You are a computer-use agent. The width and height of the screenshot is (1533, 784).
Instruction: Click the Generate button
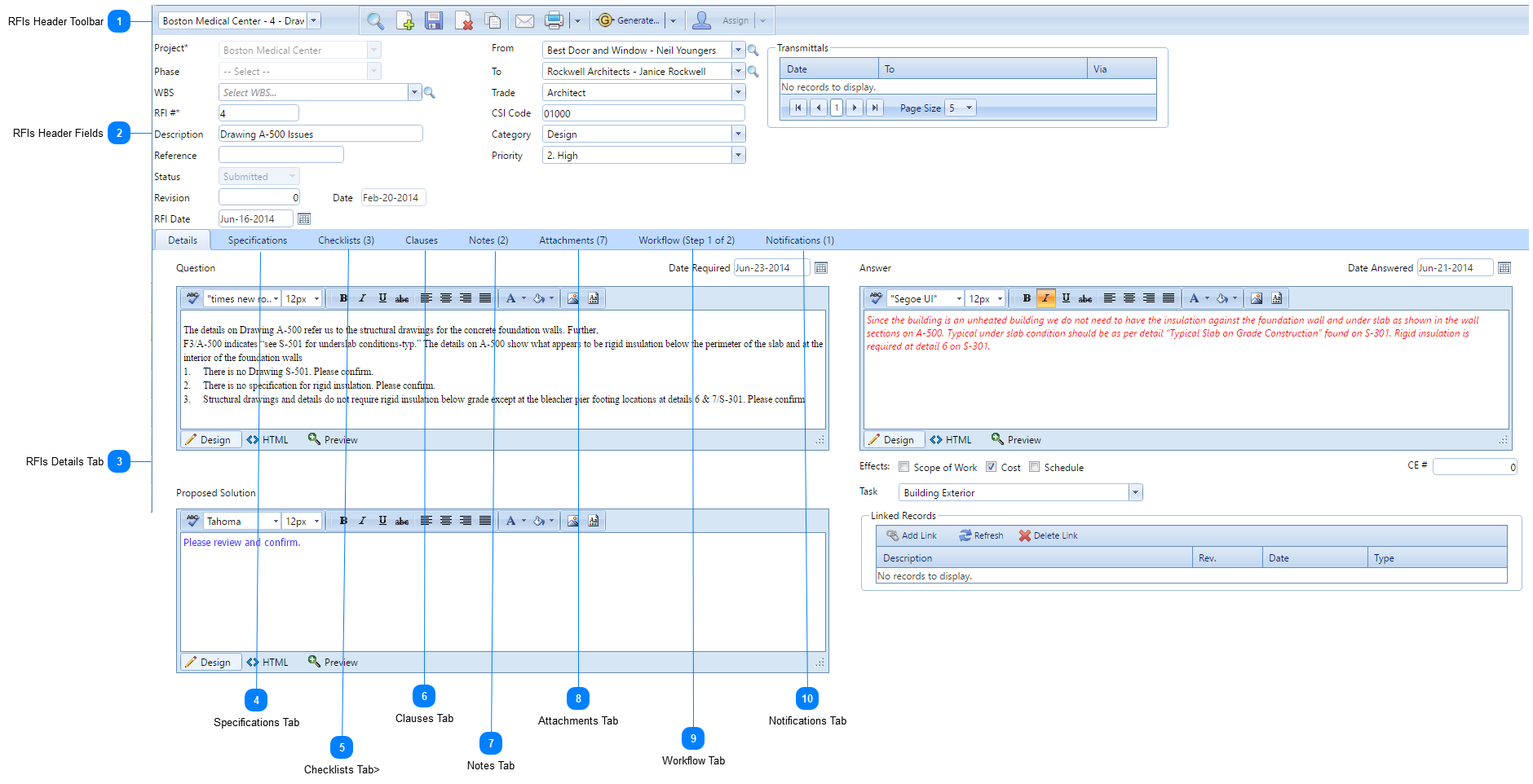[628, 20]
